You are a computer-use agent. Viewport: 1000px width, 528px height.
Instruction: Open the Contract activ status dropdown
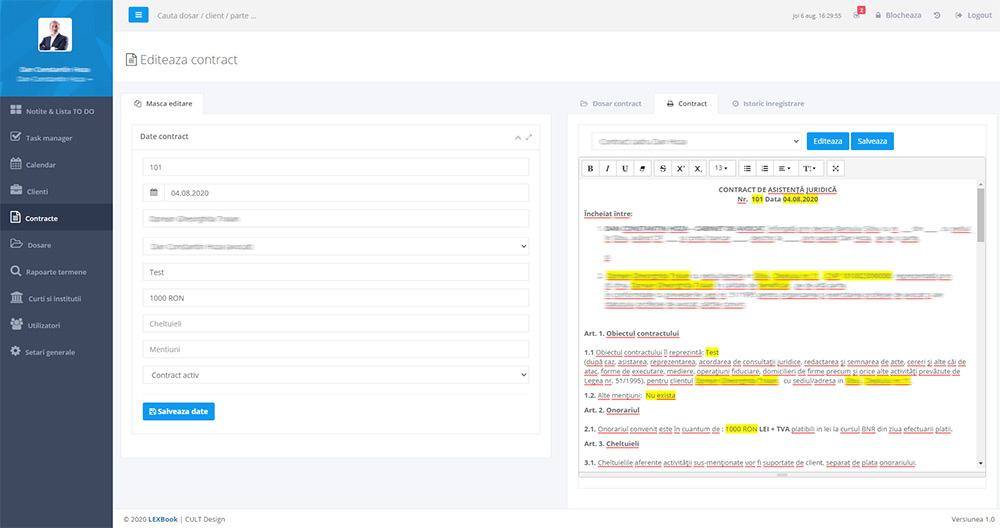tap(336, 375)
